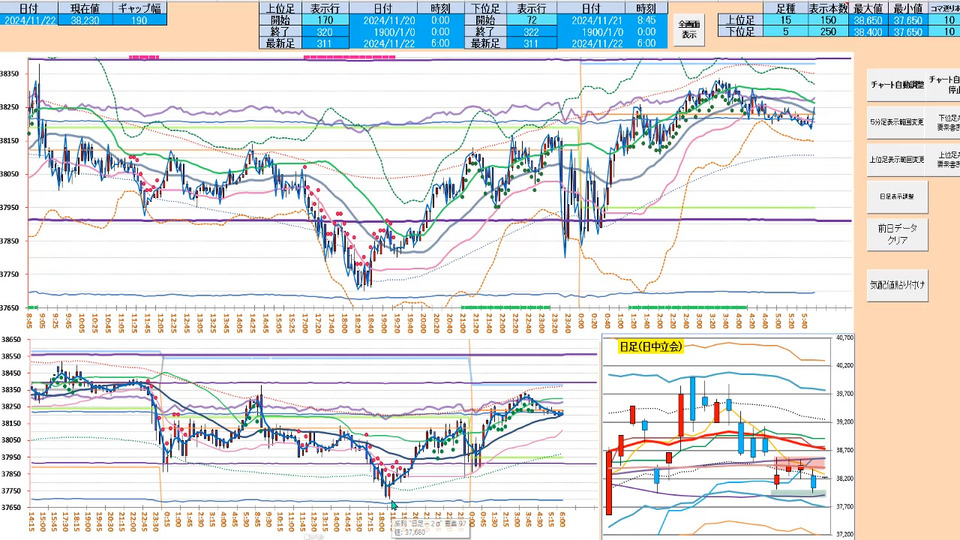The height and width of the screenshot is (540, 960).
Task: Click the 38350 label on upper chart axis
Action: [x=10, y=73]
